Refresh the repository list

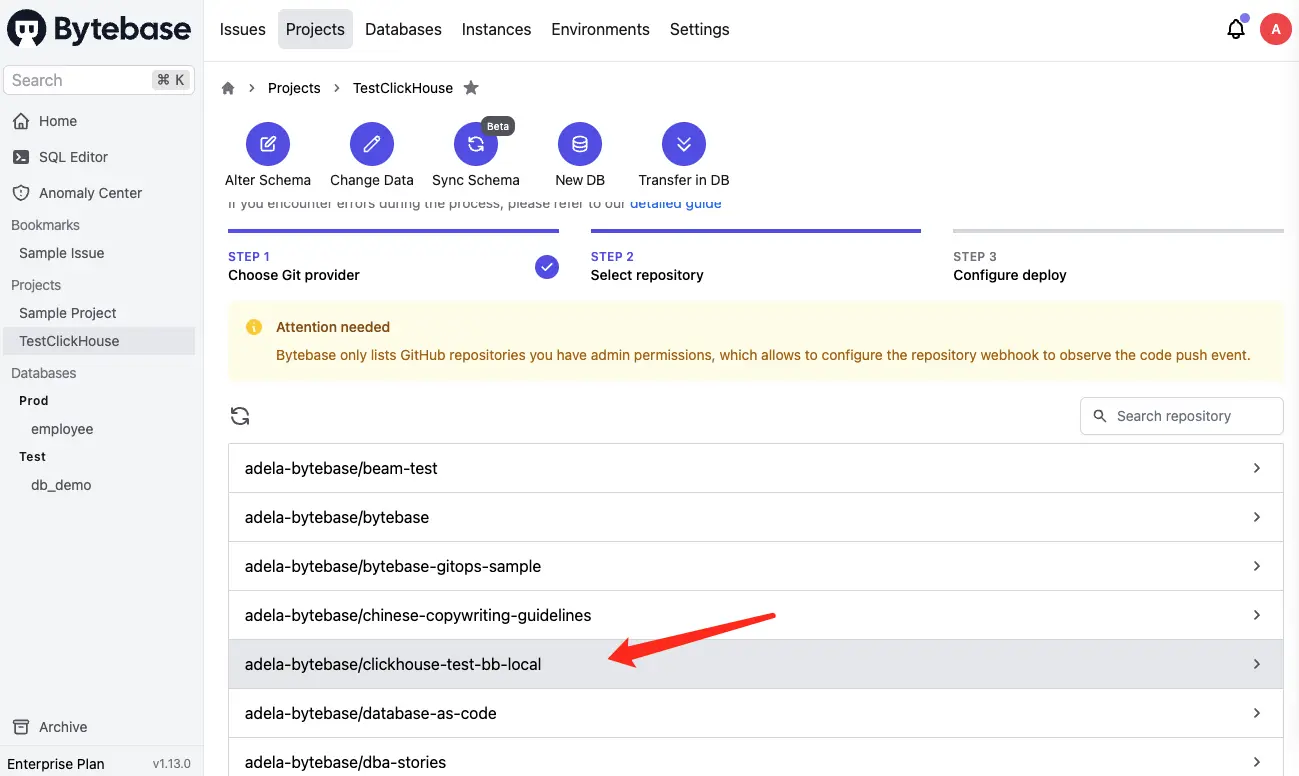click(x=240, y=415)
